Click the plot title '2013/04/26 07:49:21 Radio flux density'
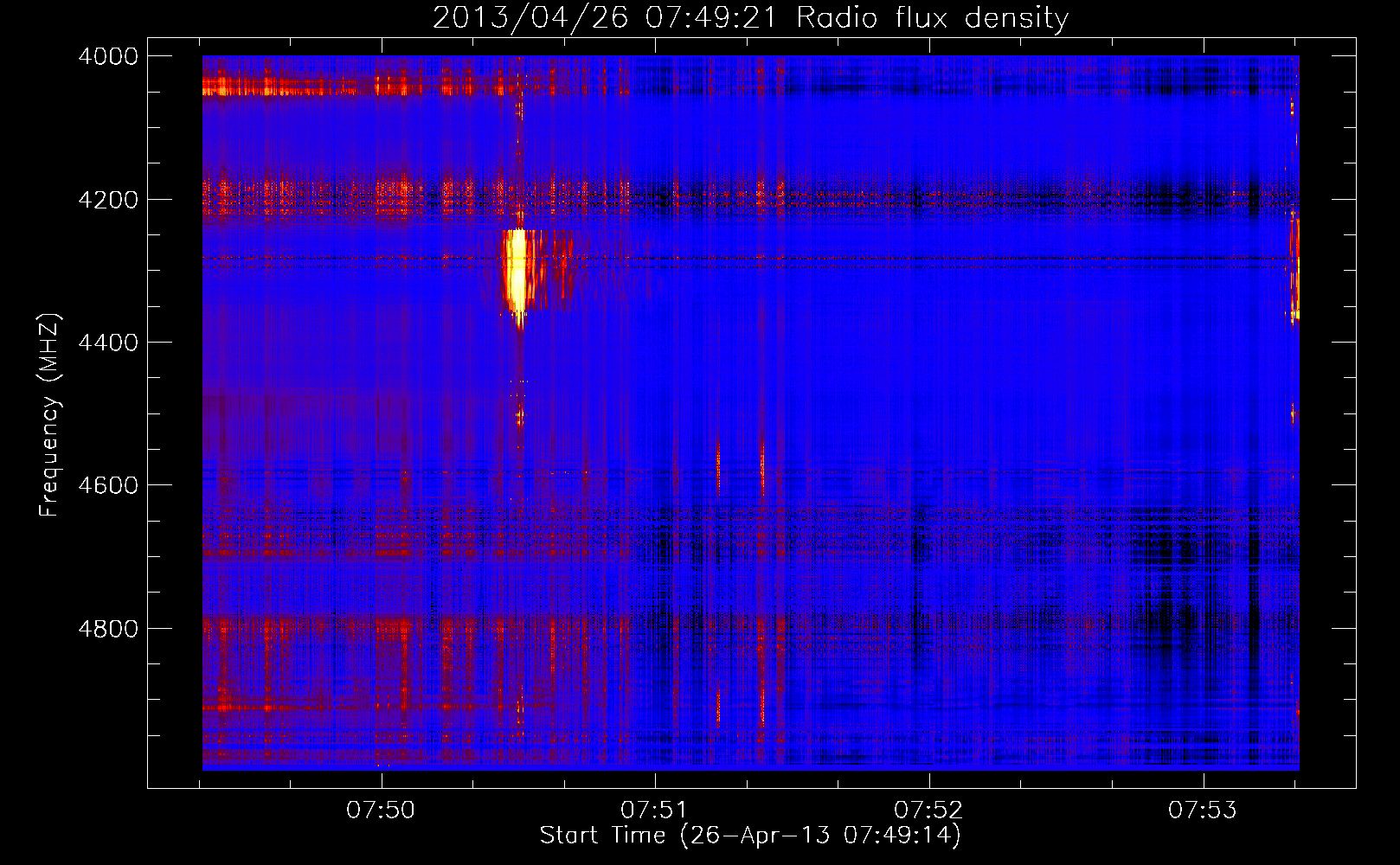This screenshot has width=1400, height=865. tap(750, 17)
